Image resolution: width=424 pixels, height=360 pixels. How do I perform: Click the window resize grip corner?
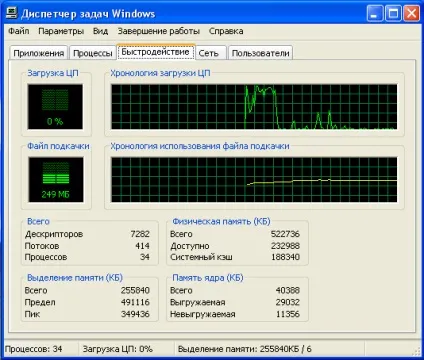[416, 351]
